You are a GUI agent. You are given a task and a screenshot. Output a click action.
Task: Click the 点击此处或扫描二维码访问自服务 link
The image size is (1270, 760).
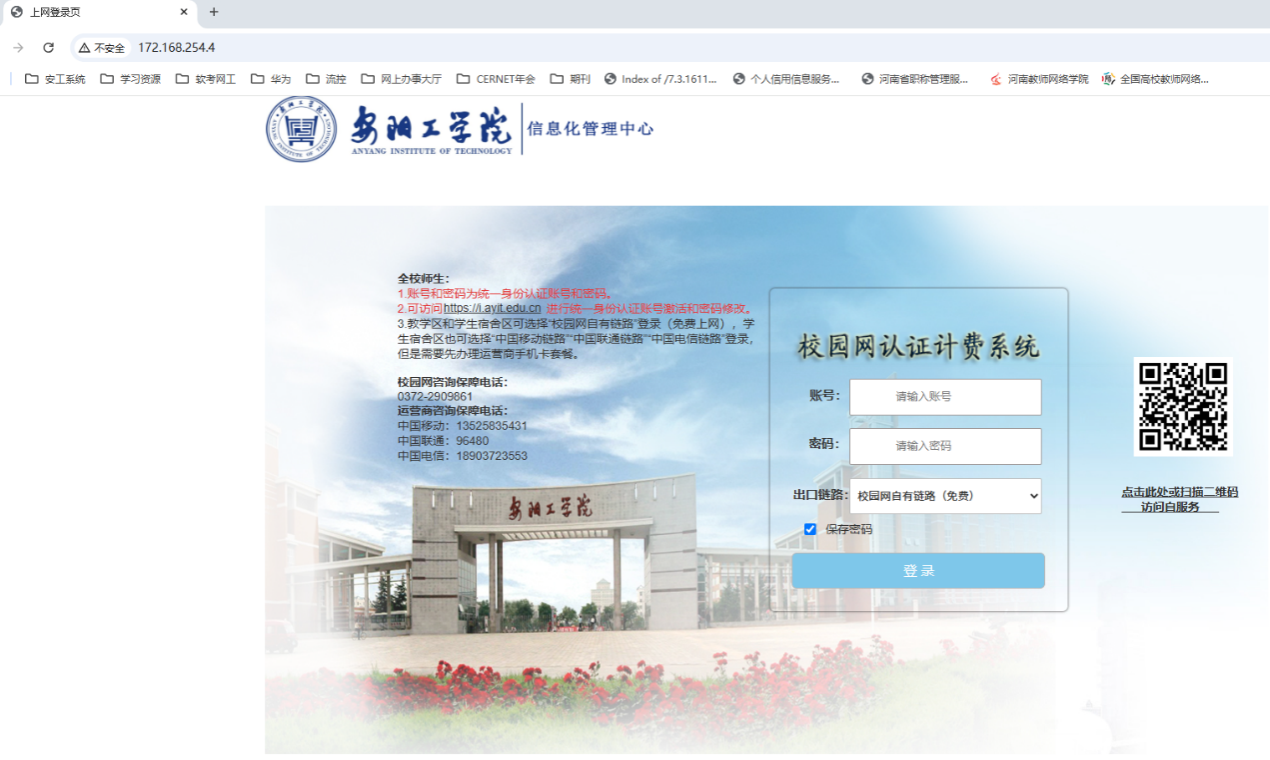coord(1179,499)
